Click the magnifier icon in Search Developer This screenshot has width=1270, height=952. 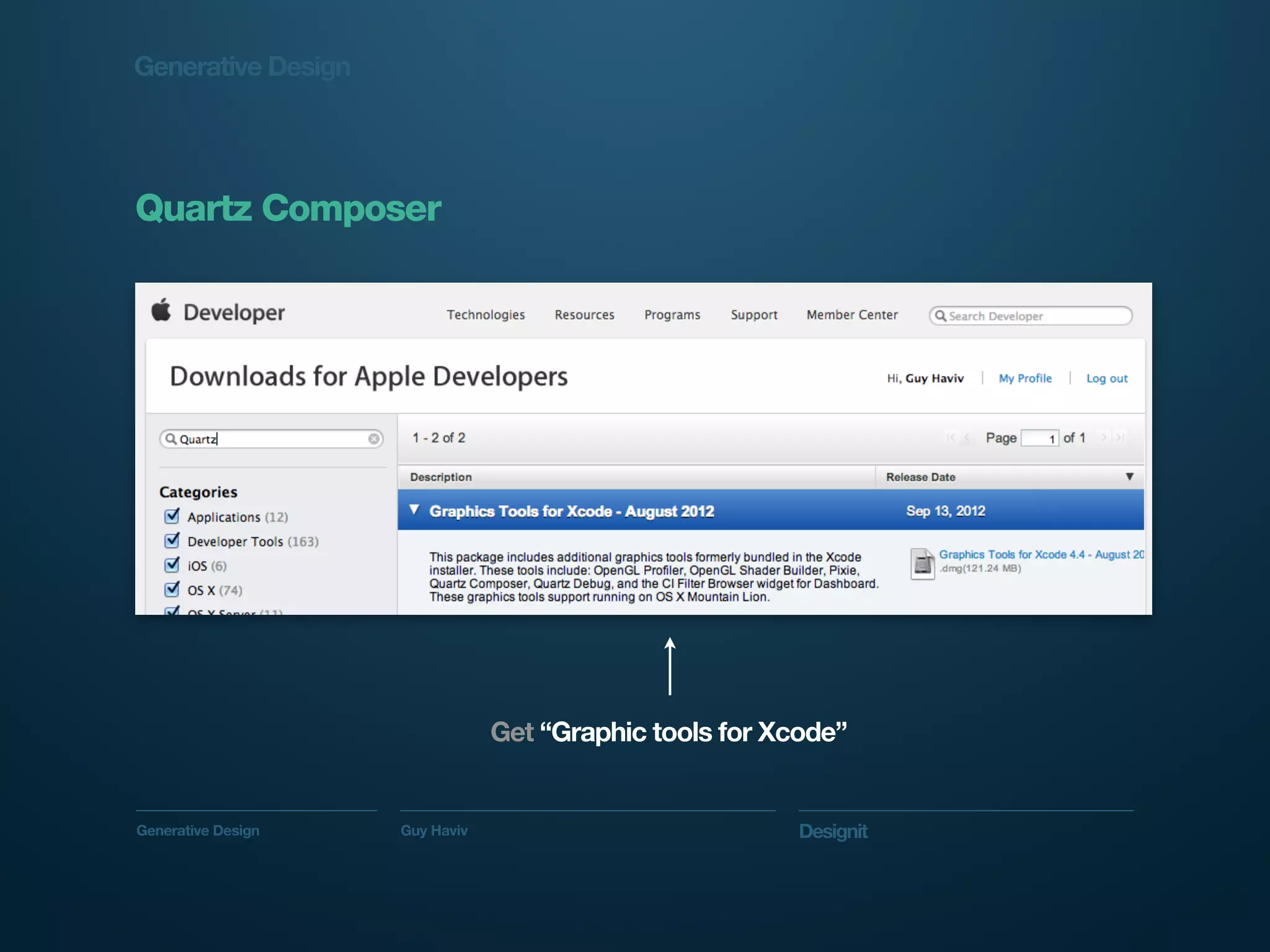point(941,316)
